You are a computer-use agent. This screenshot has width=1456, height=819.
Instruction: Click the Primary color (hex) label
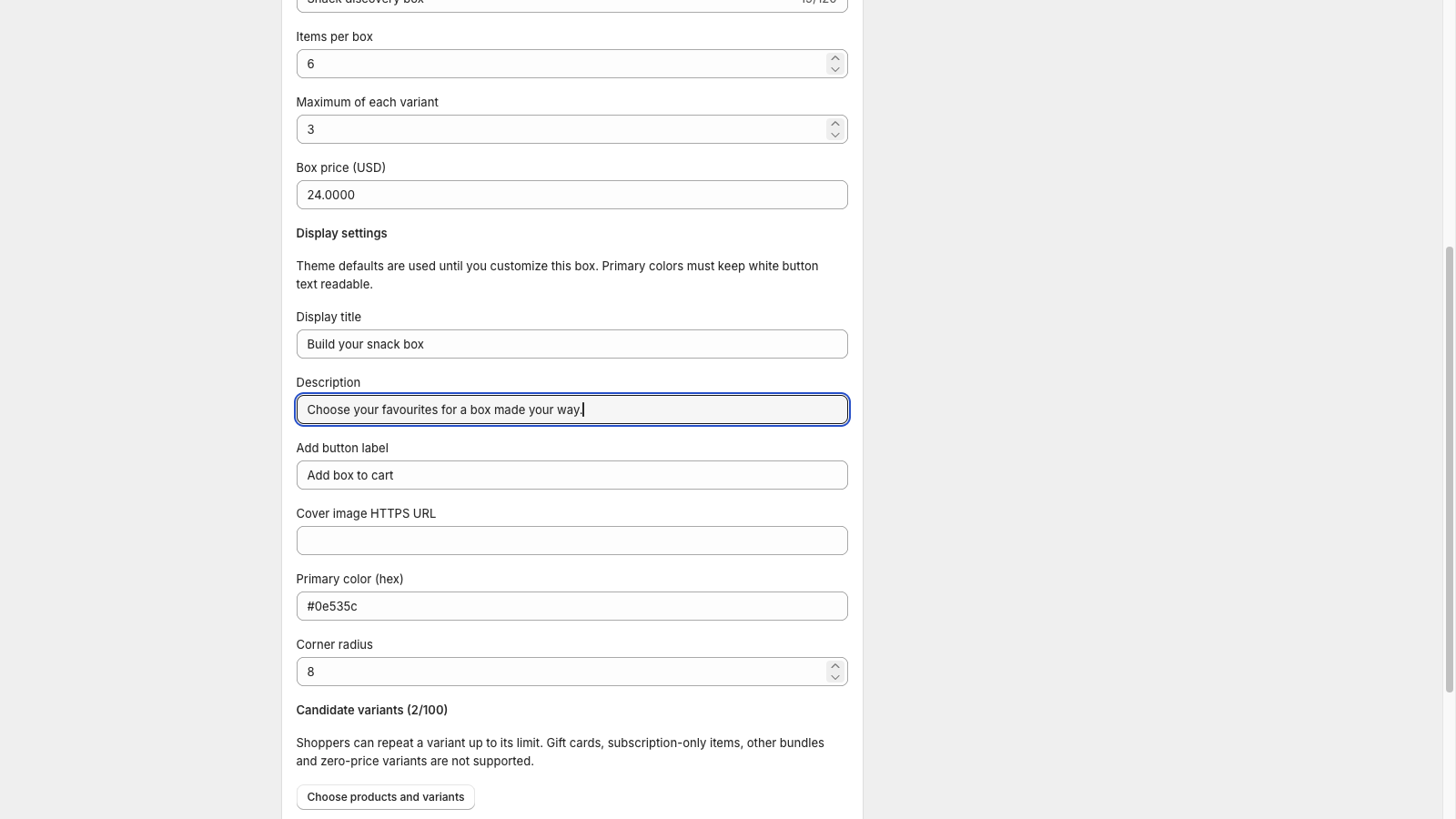pyautogui.click(x=349, y=579)
